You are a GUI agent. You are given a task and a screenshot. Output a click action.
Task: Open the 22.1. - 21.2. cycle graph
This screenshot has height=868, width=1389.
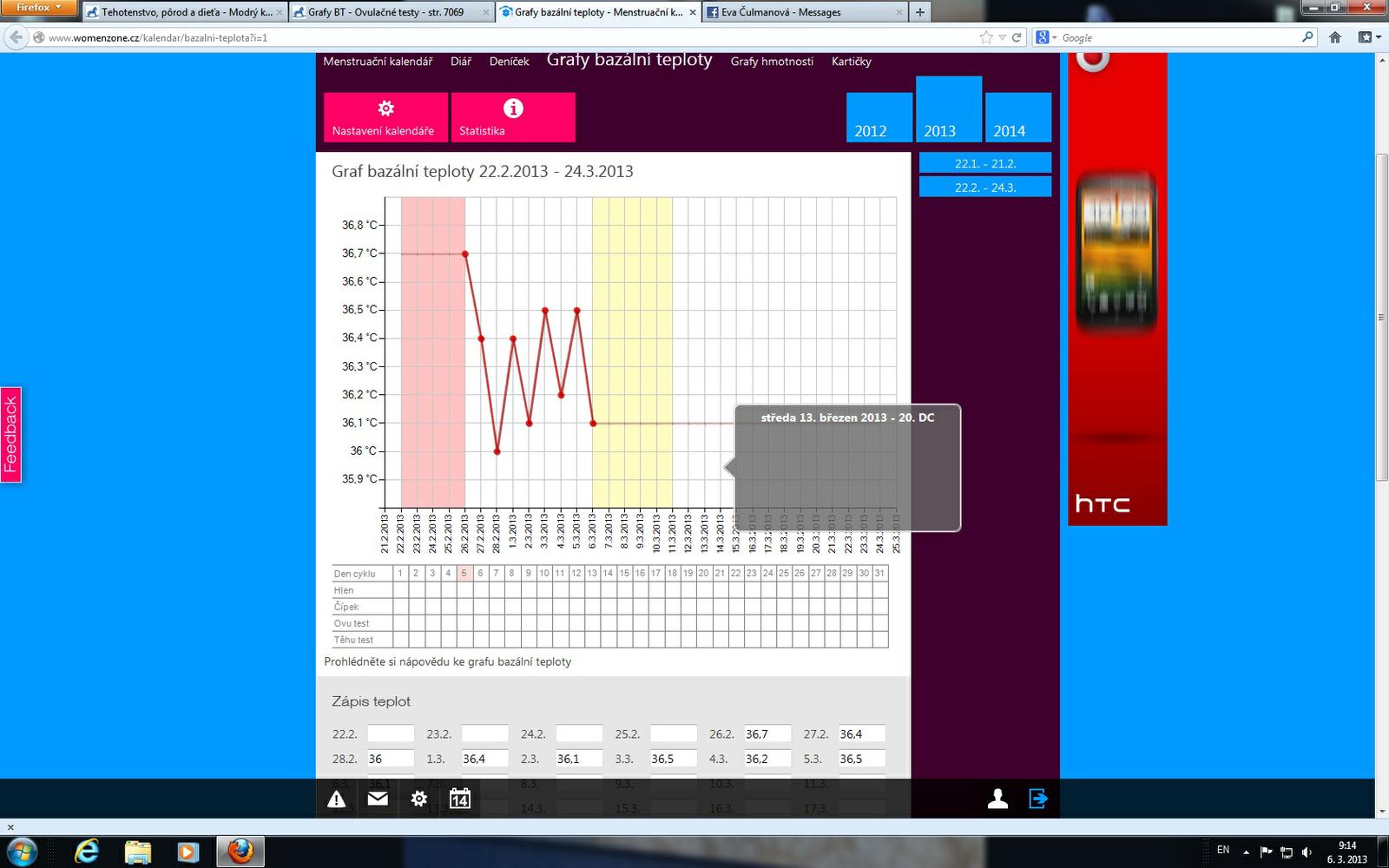(x=984, y=163)
